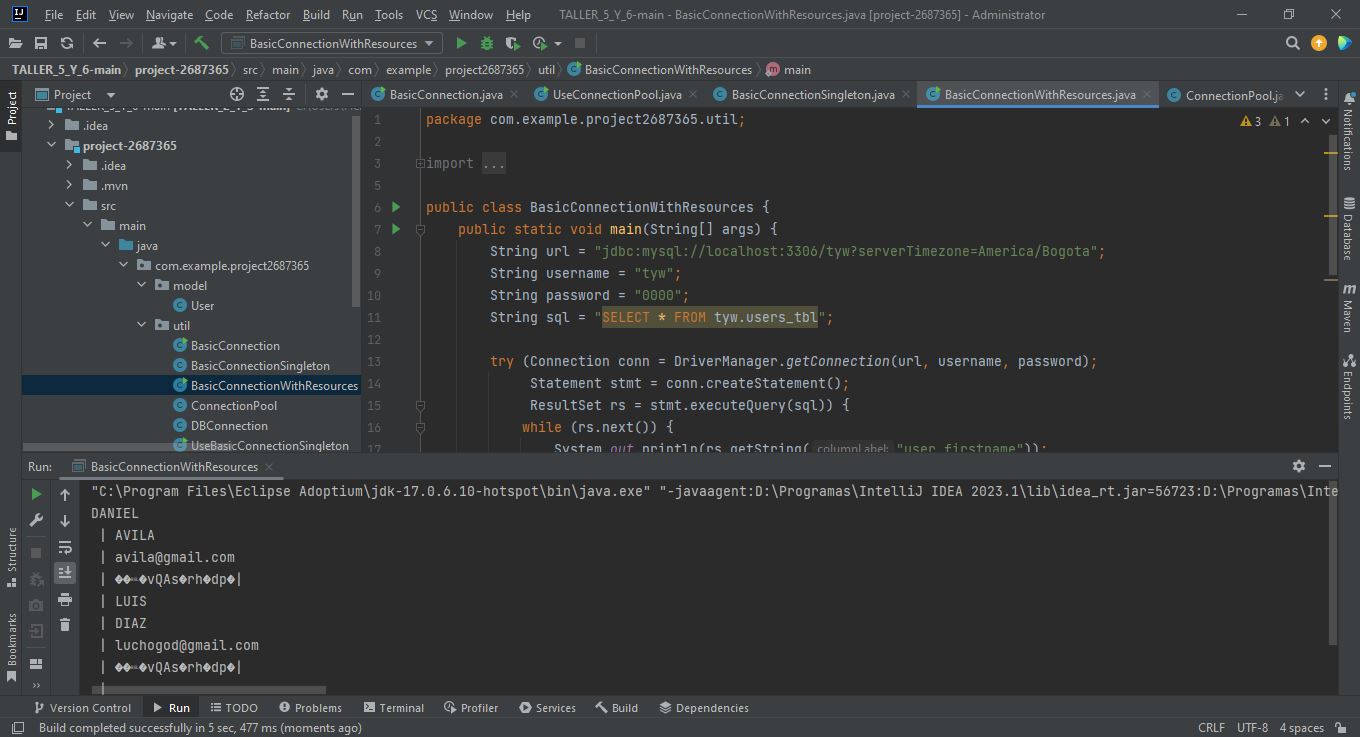Expand the folded import statements

[493, 162]
